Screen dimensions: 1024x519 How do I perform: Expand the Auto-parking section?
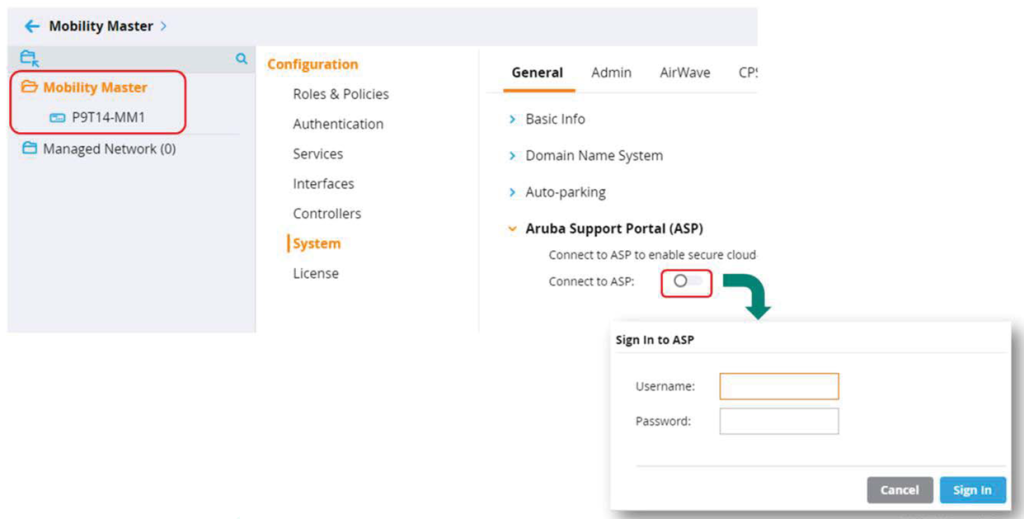click(514, 192)
